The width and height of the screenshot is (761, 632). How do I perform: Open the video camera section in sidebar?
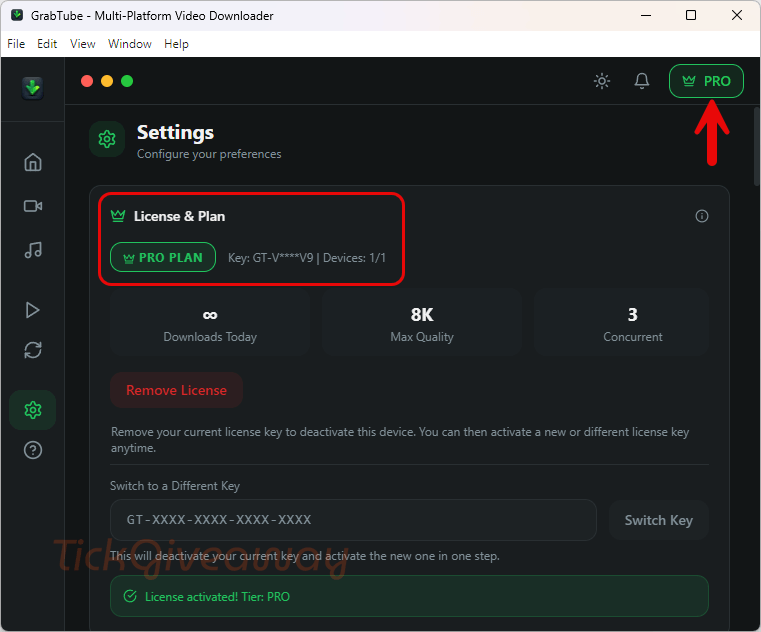pos(33,206)
